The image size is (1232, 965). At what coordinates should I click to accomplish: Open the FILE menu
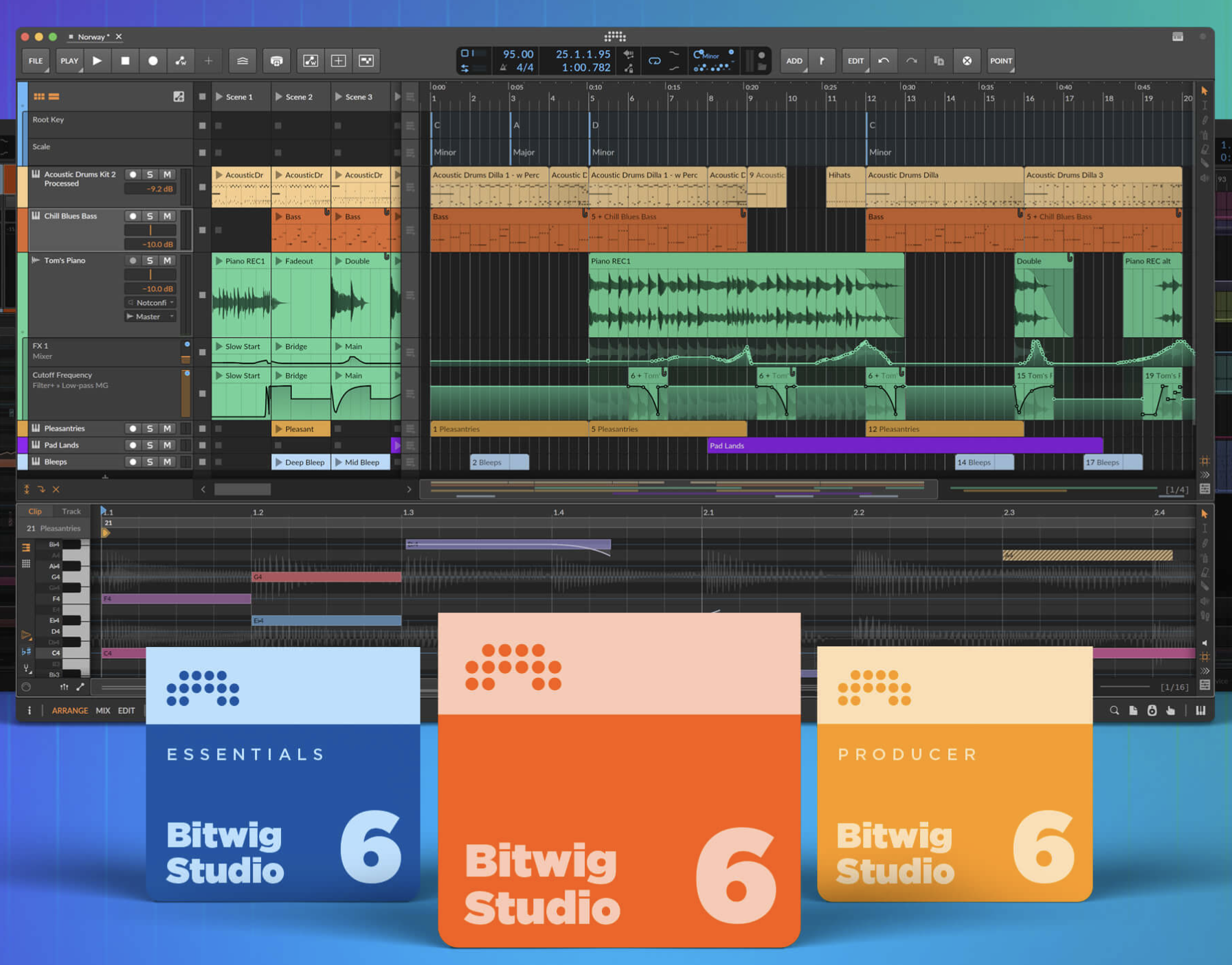click(34, 60)
